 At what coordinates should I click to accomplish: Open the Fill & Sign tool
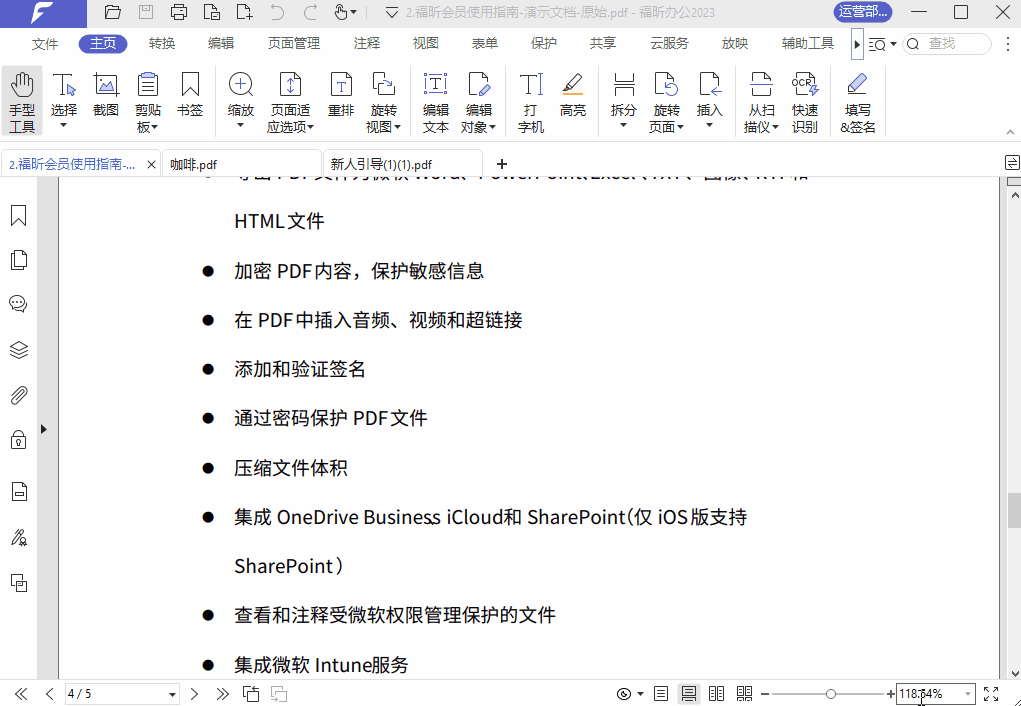[857, 100]
